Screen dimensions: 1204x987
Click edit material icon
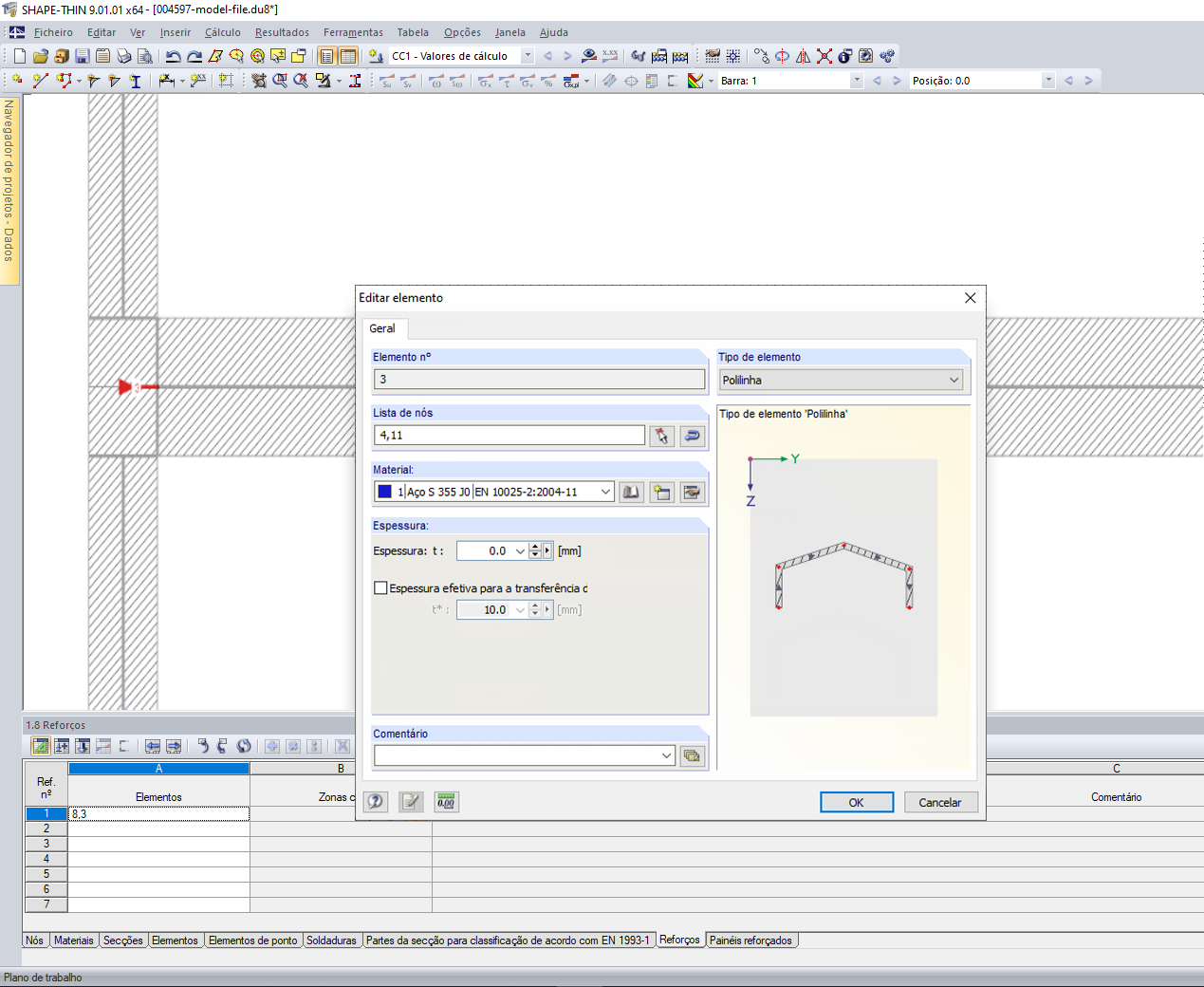coord(693,492)
